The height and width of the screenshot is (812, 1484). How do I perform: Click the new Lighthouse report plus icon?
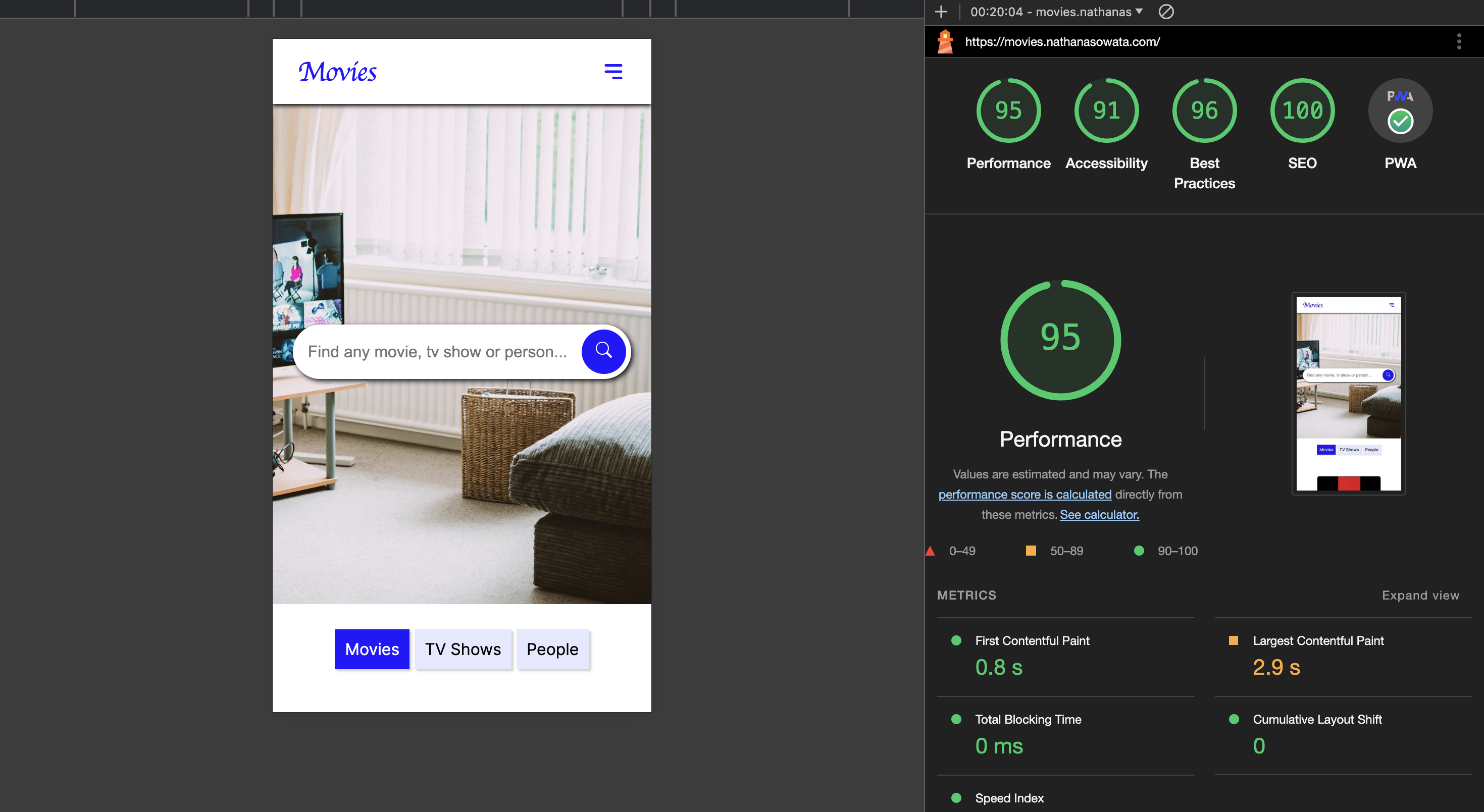point(941,12)
